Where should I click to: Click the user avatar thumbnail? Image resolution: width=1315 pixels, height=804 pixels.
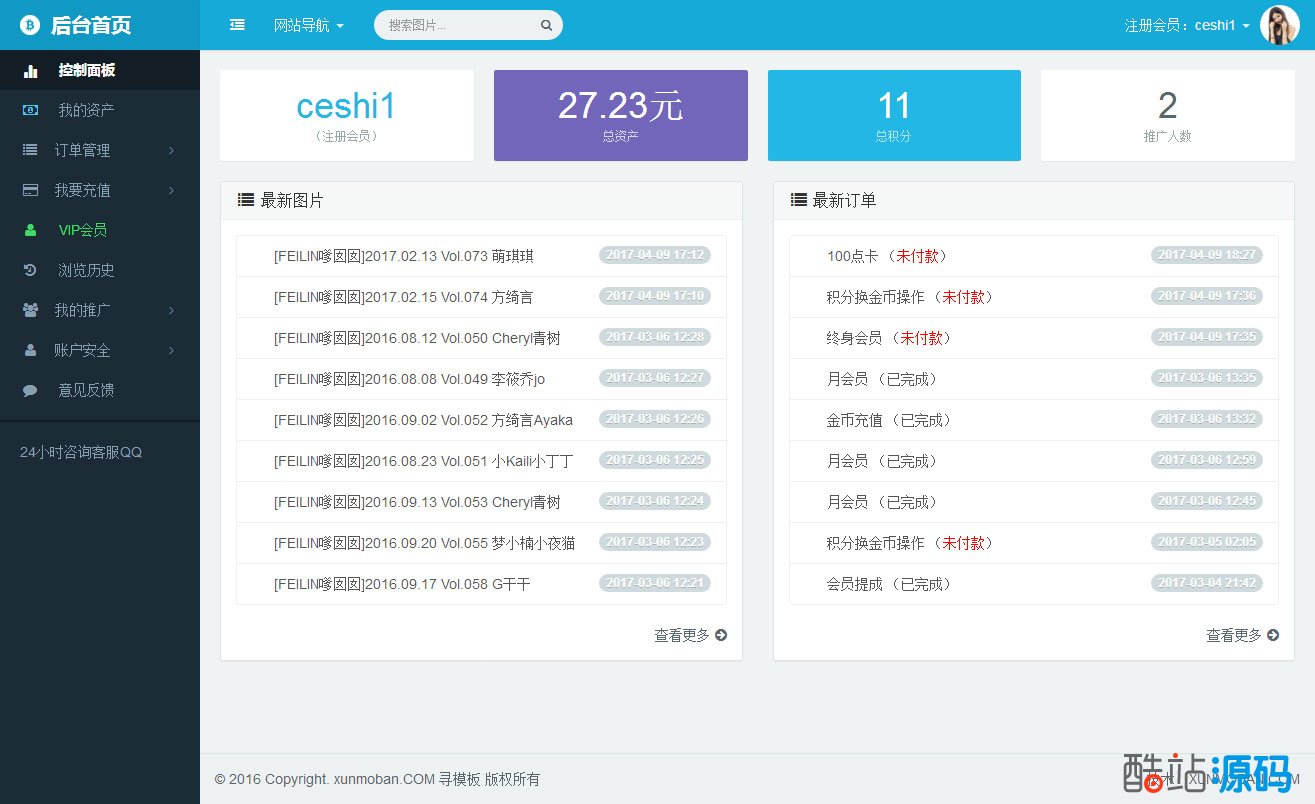click(x=1279, y=25)
